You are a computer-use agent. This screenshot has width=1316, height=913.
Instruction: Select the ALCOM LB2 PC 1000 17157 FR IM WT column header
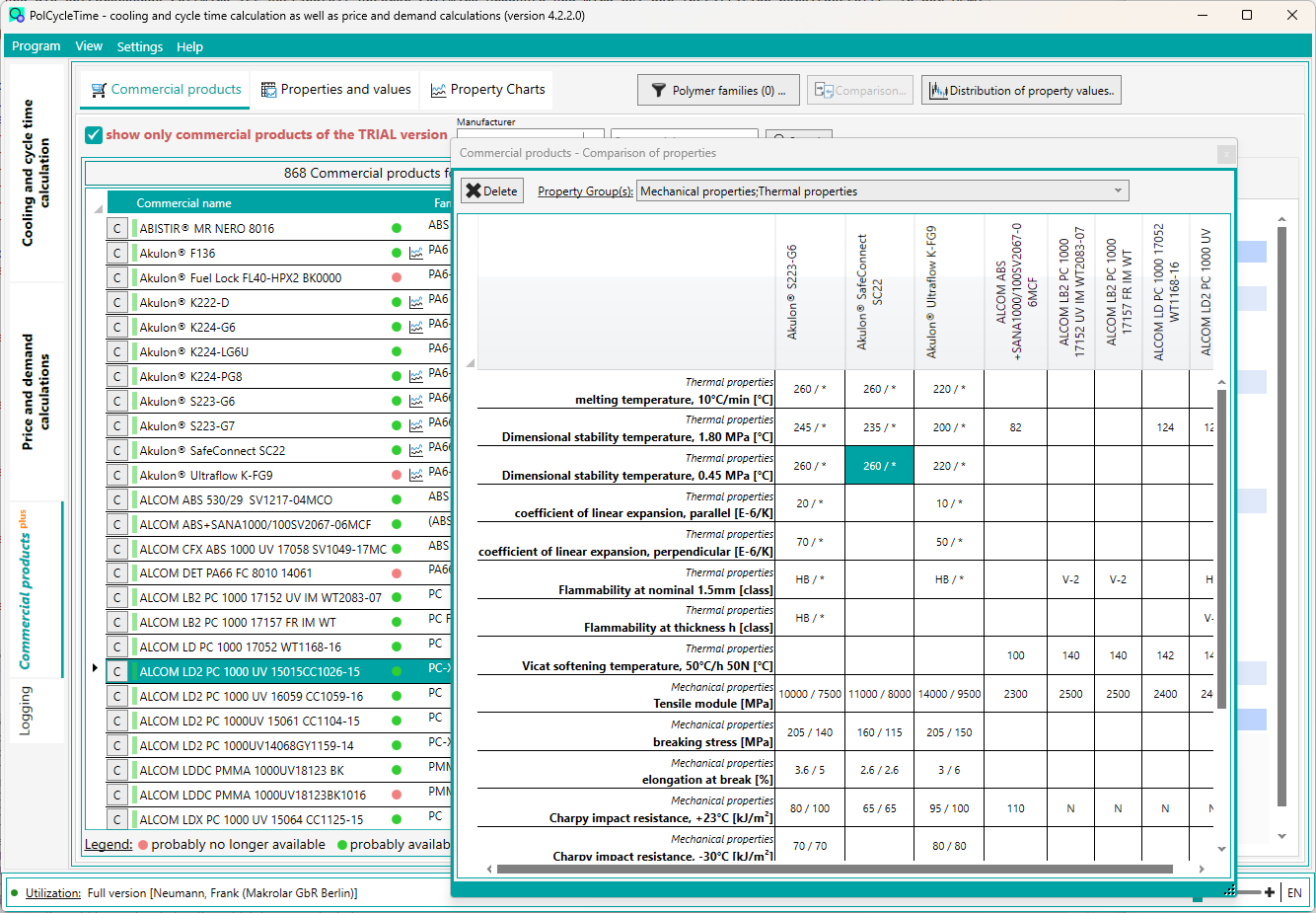click(1119, 293)
